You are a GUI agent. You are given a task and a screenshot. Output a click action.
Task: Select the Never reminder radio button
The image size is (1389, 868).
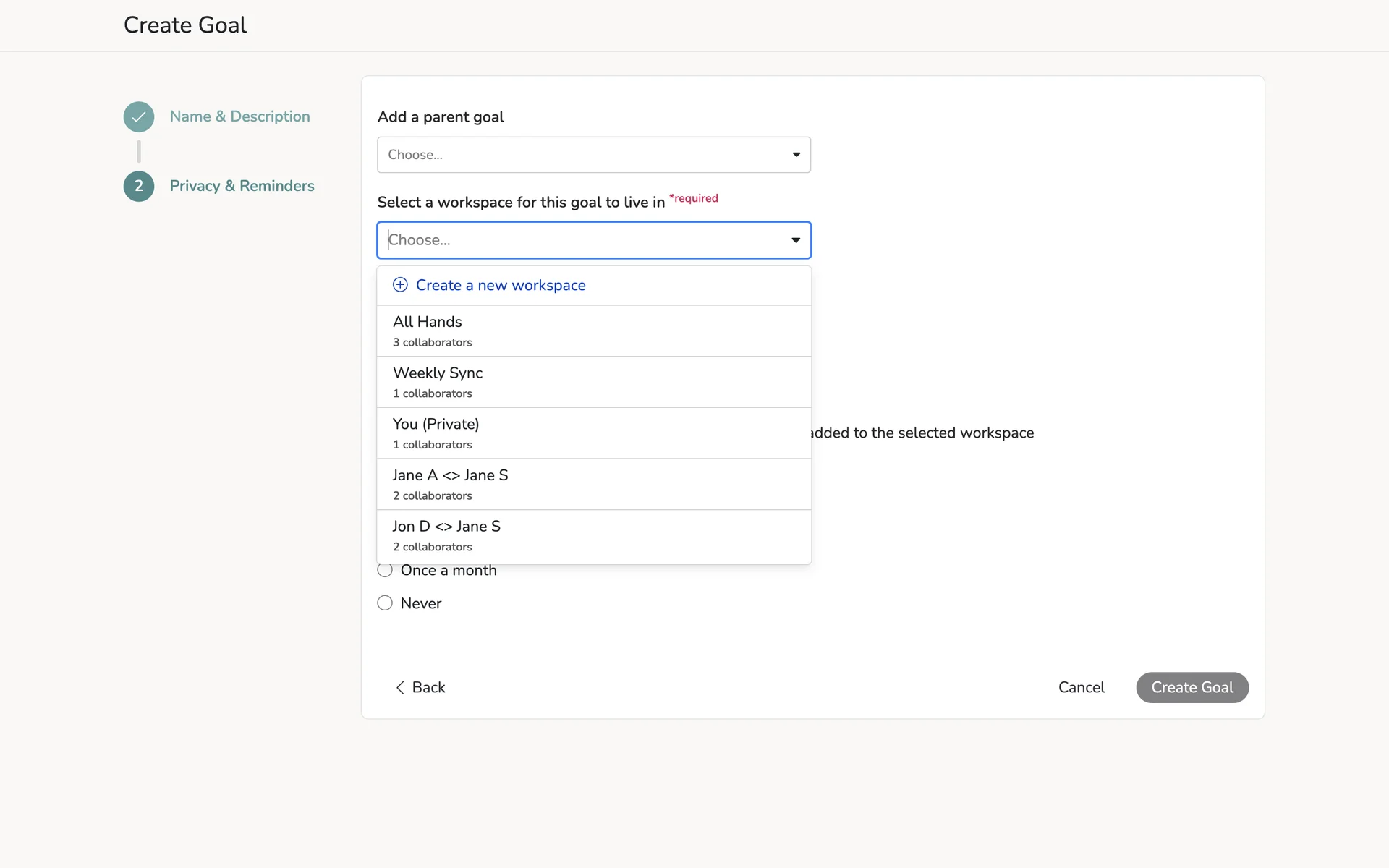tap(385, 603)
